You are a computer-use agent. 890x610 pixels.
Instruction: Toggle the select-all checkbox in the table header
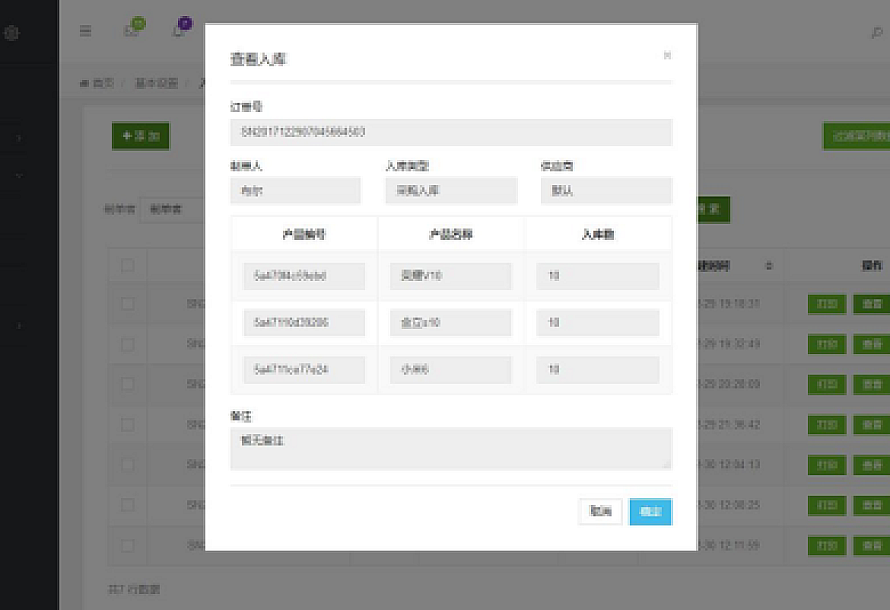(x=127, y=265)
